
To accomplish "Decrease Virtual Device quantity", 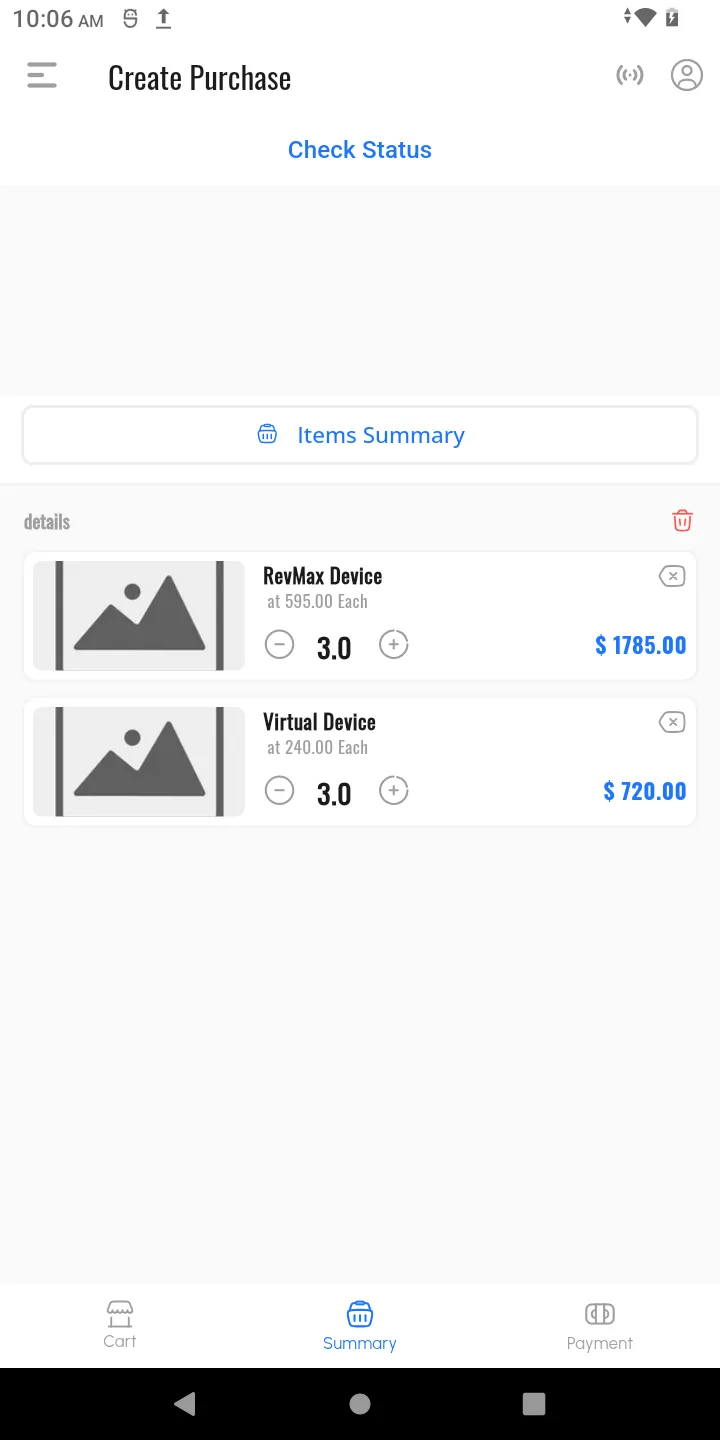I will coord(279,791).
